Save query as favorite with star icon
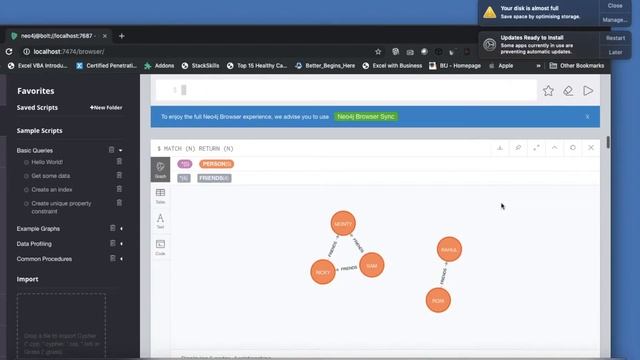Screen dimensions: 640x360 (x=548, y=91)
